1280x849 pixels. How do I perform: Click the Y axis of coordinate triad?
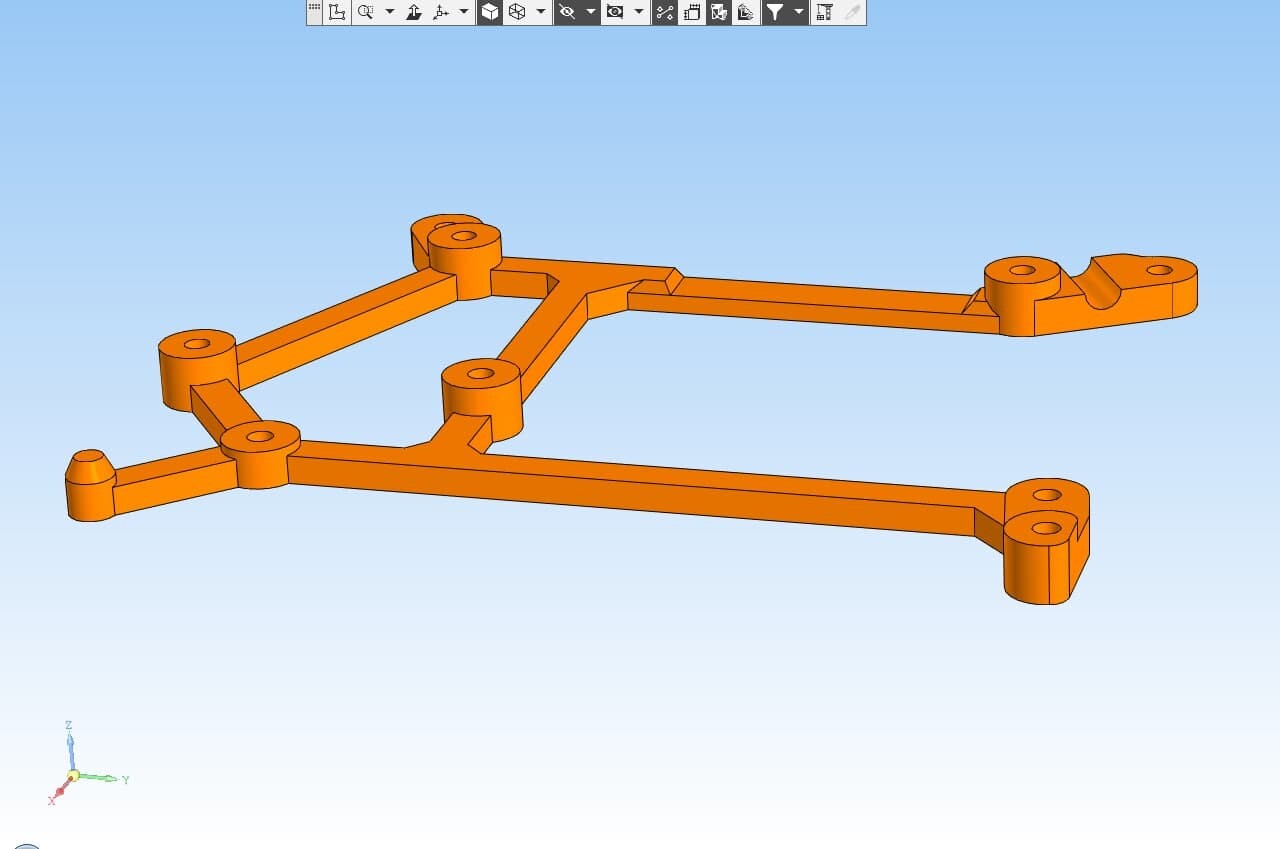coord(102,778)
